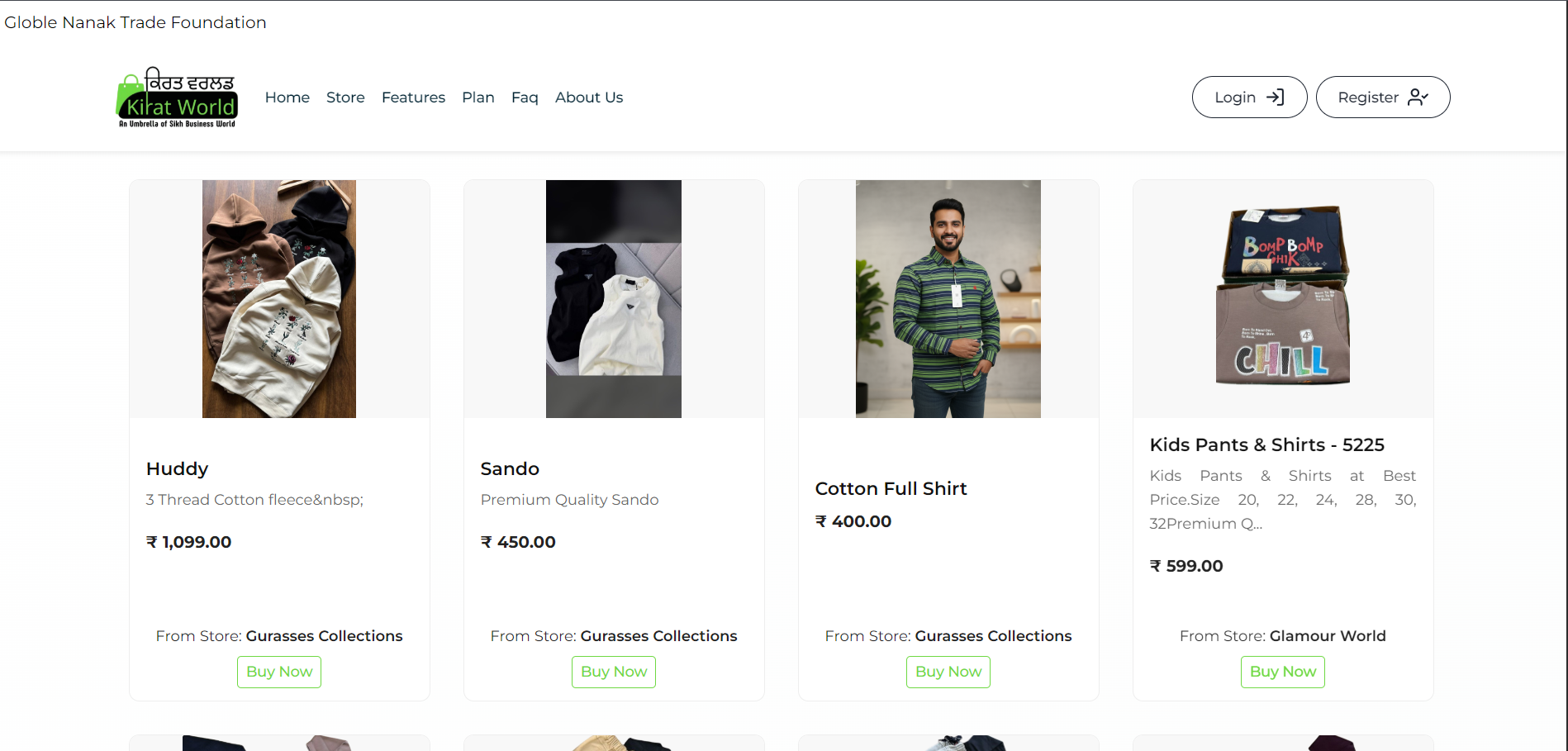
Task: Open the Features menu link
Action: [413, 97]
